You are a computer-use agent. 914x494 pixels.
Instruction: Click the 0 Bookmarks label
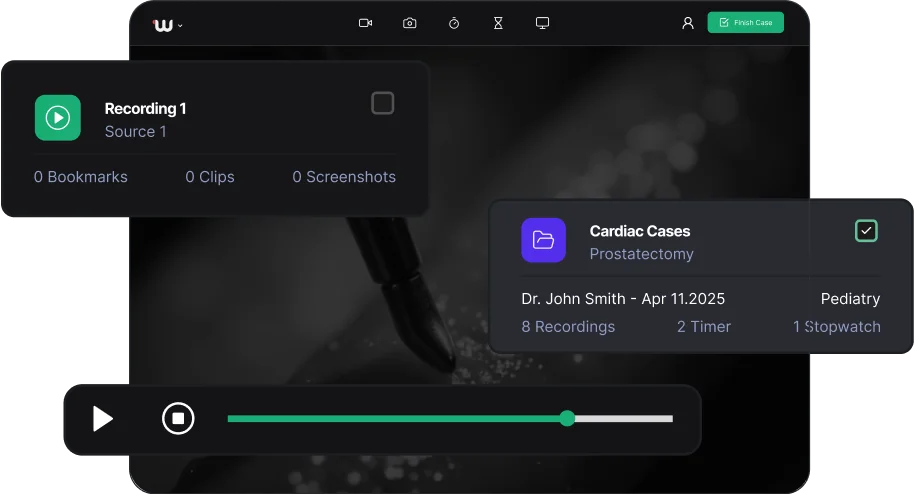click(80, 177)
